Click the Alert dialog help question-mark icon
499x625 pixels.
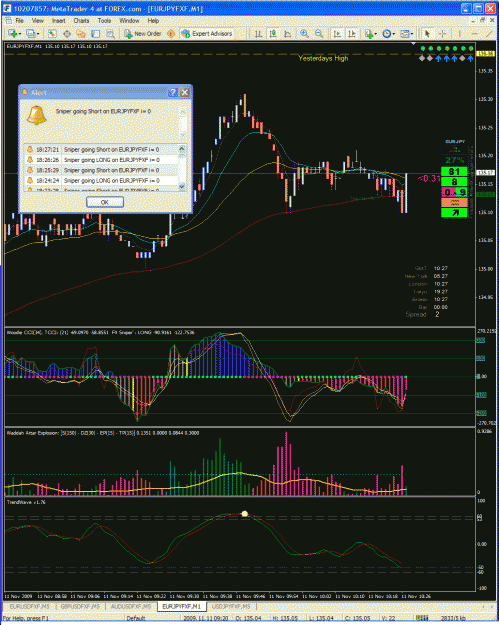(x=172, y=92)
